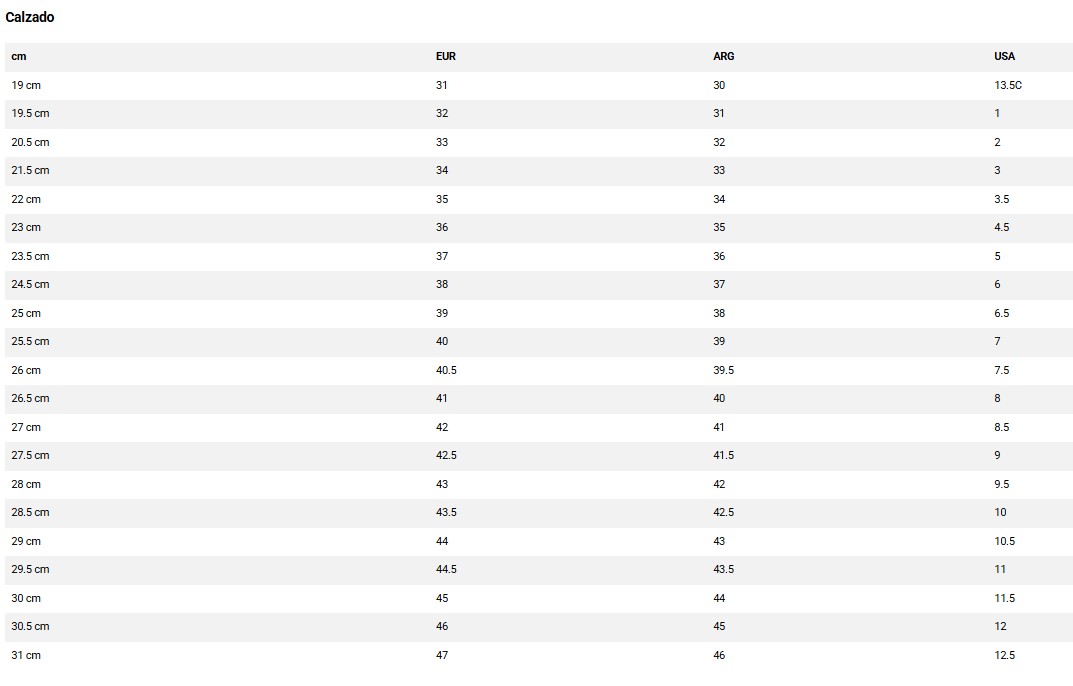Screen dimensions: 1073x686
Task: Click the 31 cm row label
Action: tap(26, 655)
